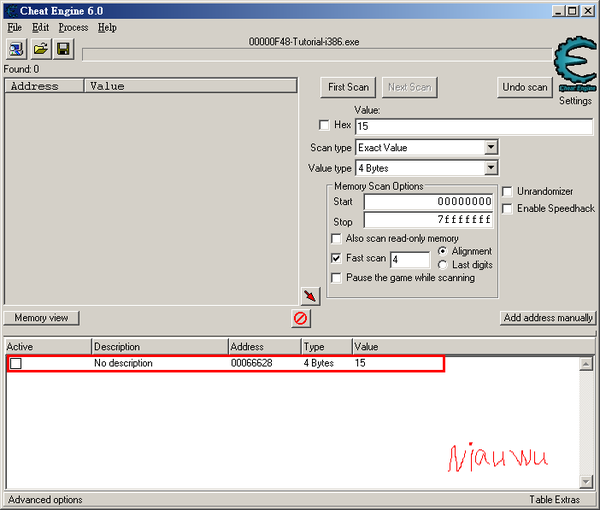This screenshot has height=510, width=600.
Task: Select the '4 Bytes' type cell in table
Action: point(318,363)
